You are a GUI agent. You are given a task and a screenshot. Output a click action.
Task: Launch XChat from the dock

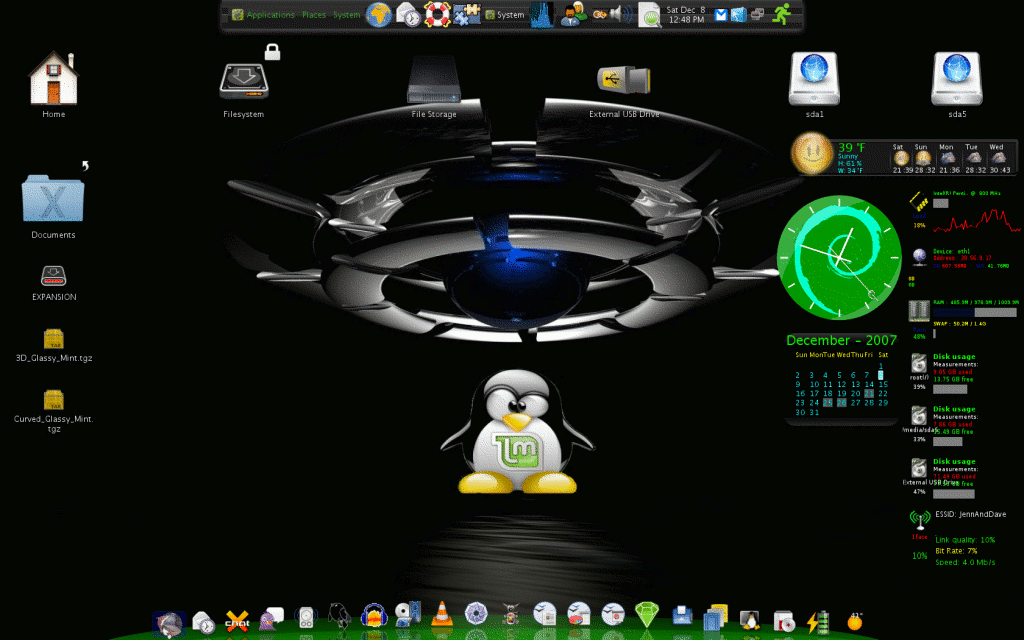point(237,620)
